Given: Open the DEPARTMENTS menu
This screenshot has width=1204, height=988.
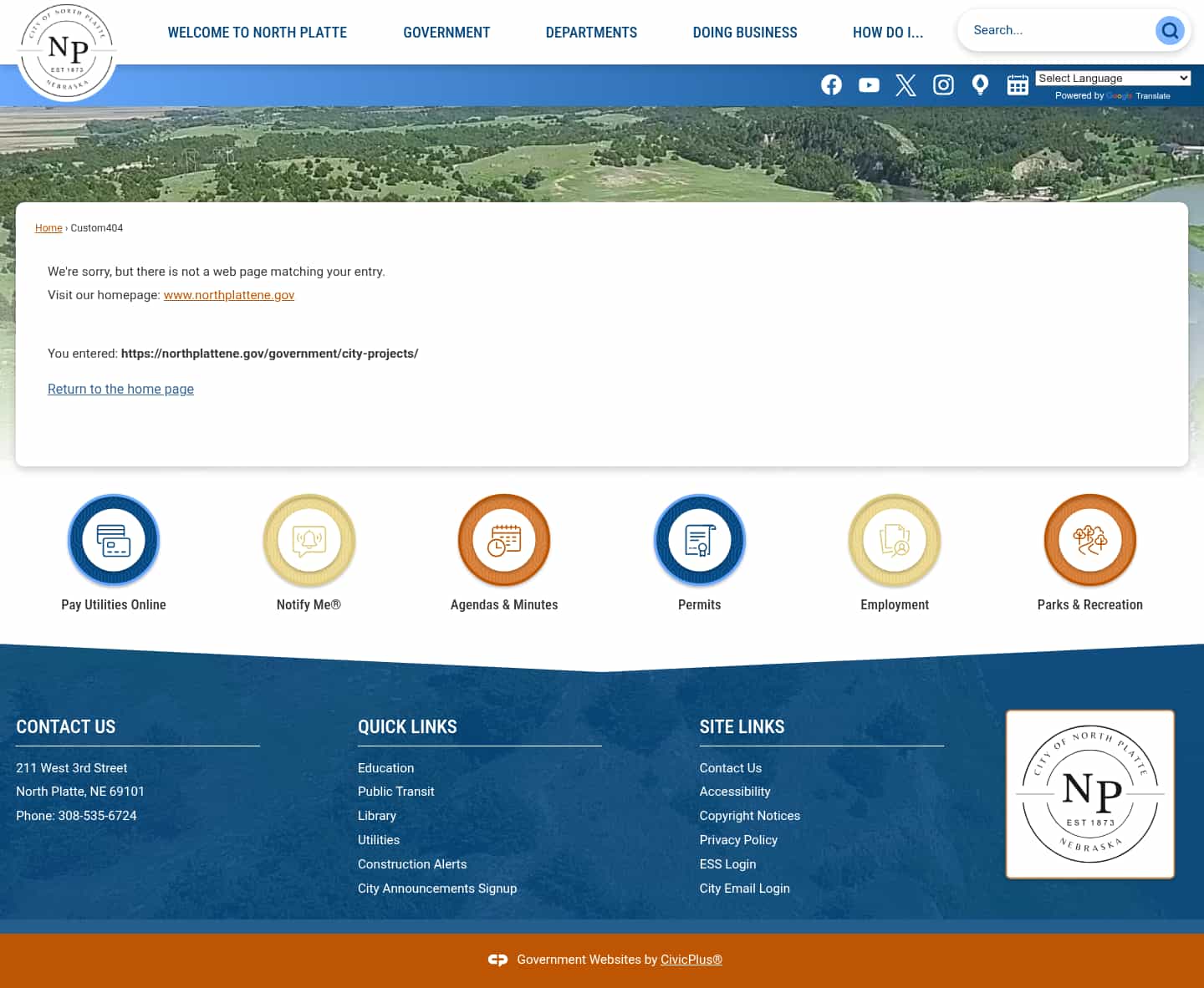Looking at the screenshot, I should [x=591, y=33].
